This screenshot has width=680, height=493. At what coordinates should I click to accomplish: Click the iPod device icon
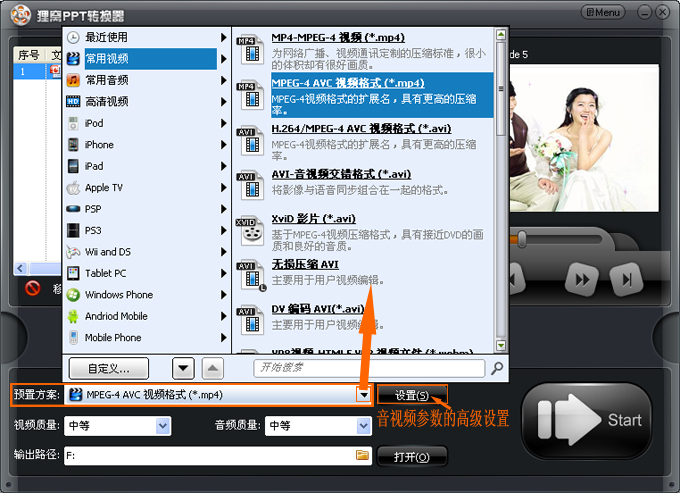pyautogui.click(x=73, y=123)
